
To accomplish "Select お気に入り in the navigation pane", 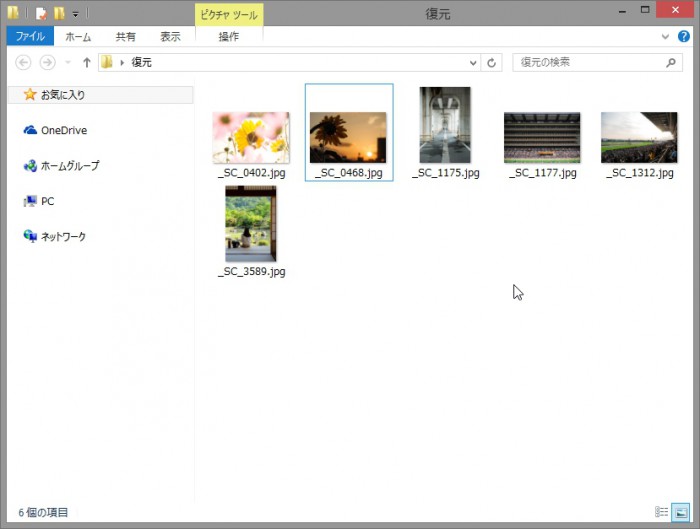I will point(101,95).
